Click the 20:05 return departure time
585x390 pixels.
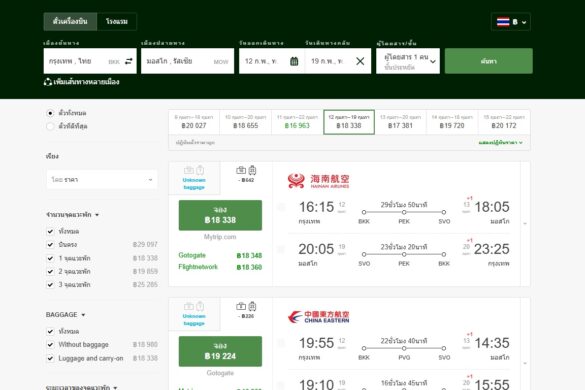[x=316, y=249]
